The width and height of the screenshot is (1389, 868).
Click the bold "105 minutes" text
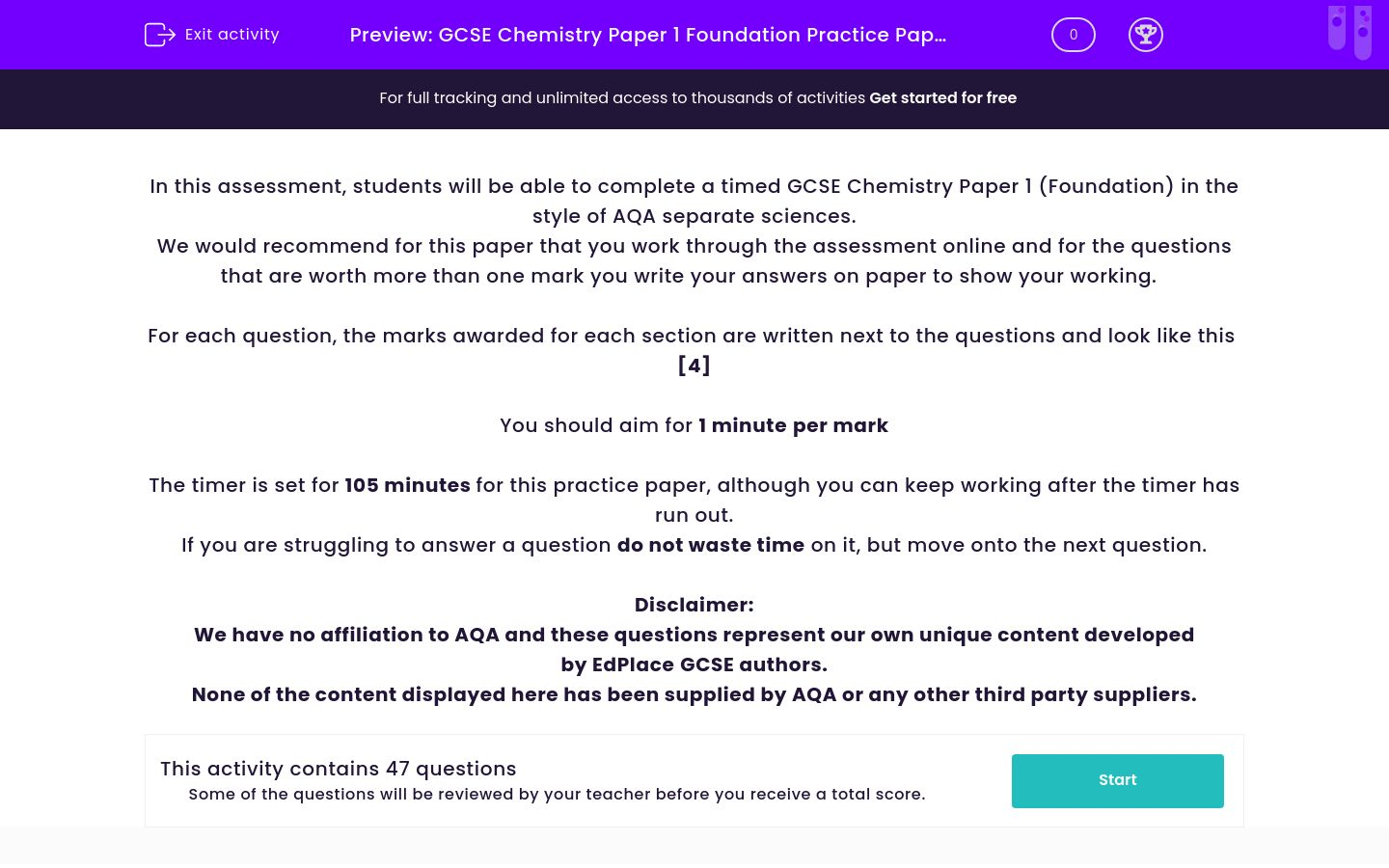407,485
